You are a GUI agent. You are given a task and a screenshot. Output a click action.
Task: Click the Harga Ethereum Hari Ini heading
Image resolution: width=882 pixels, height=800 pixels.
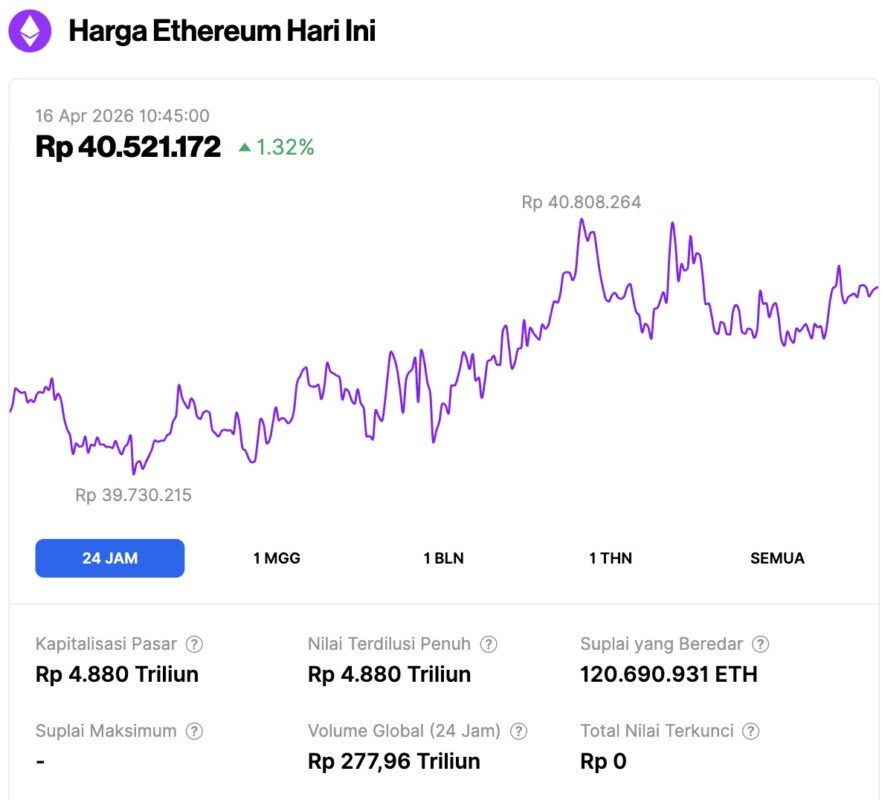click(x=222, y=31)
